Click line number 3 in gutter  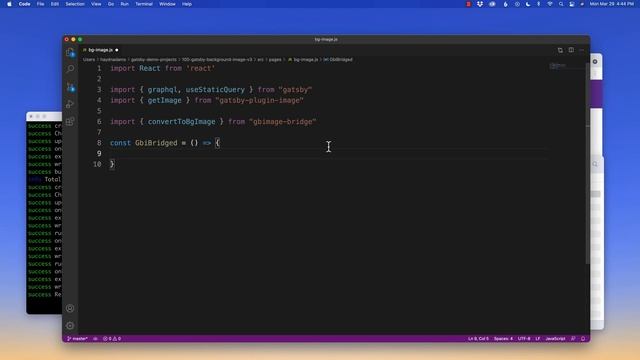click(x=99, y=90)
